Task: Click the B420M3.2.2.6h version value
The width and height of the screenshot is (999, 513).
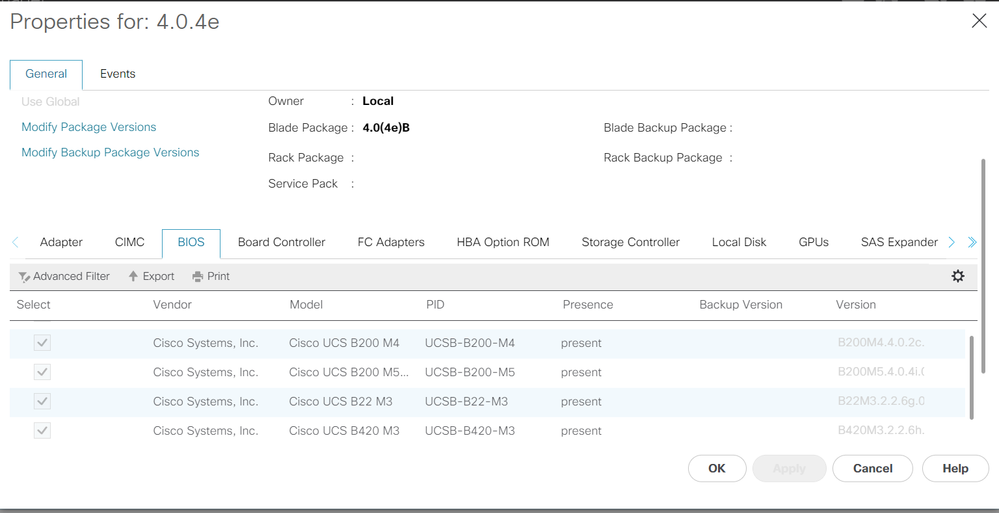Action: (x=880, y=431)
